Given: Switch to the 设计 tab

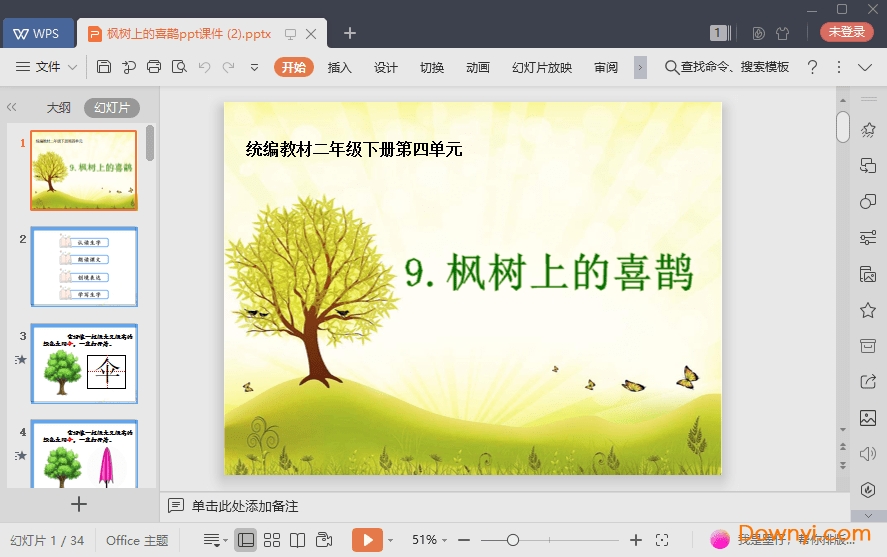Looking at the screenshot, I should (386, 67).
